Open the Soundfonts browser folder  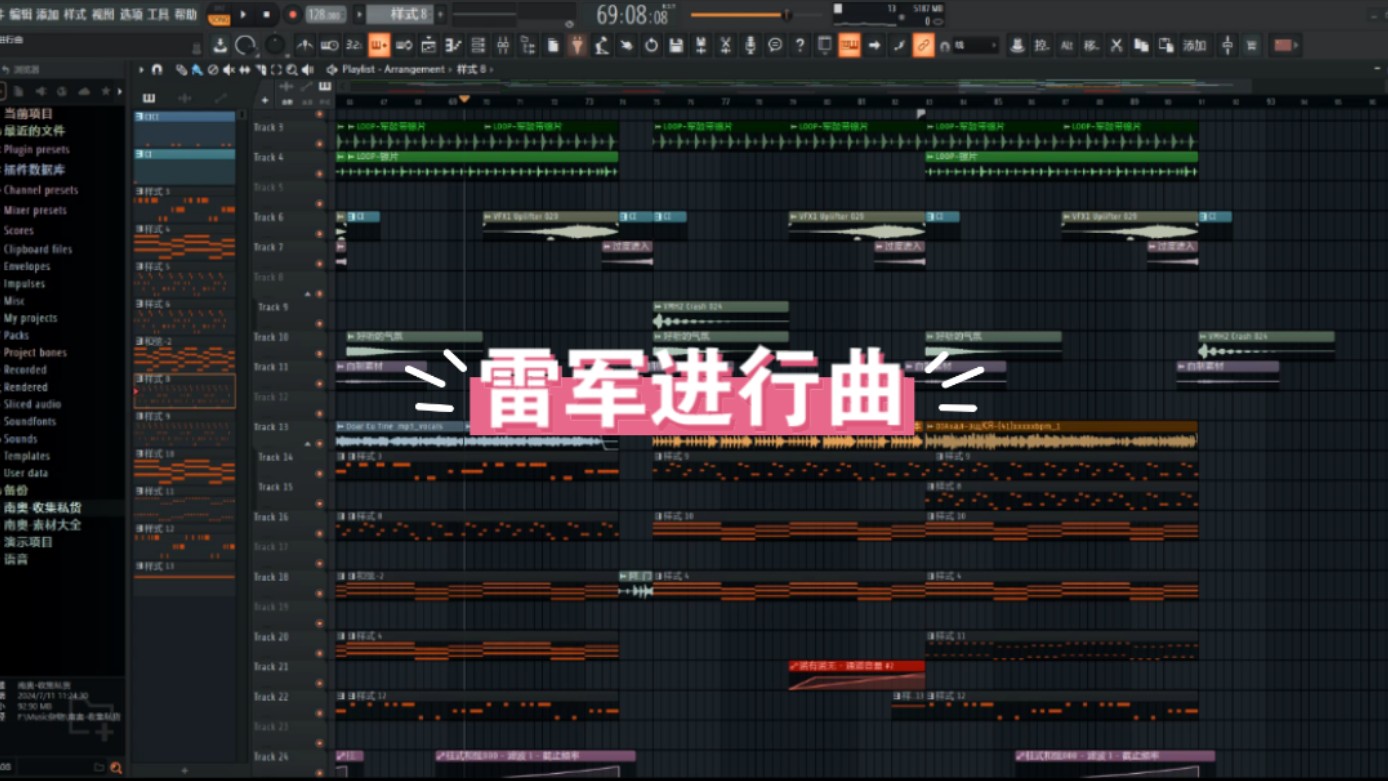30,422
